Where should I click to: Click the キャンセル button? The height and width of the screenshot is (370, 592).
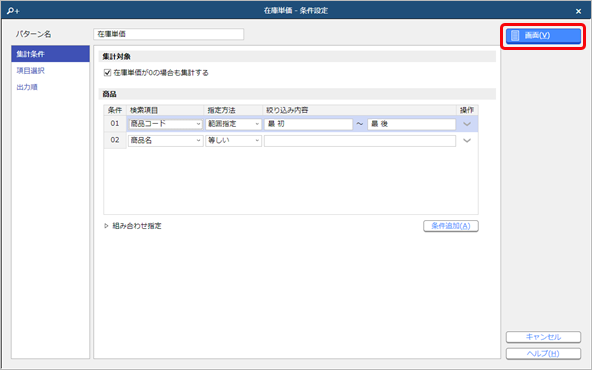click(x=543, y=337)
